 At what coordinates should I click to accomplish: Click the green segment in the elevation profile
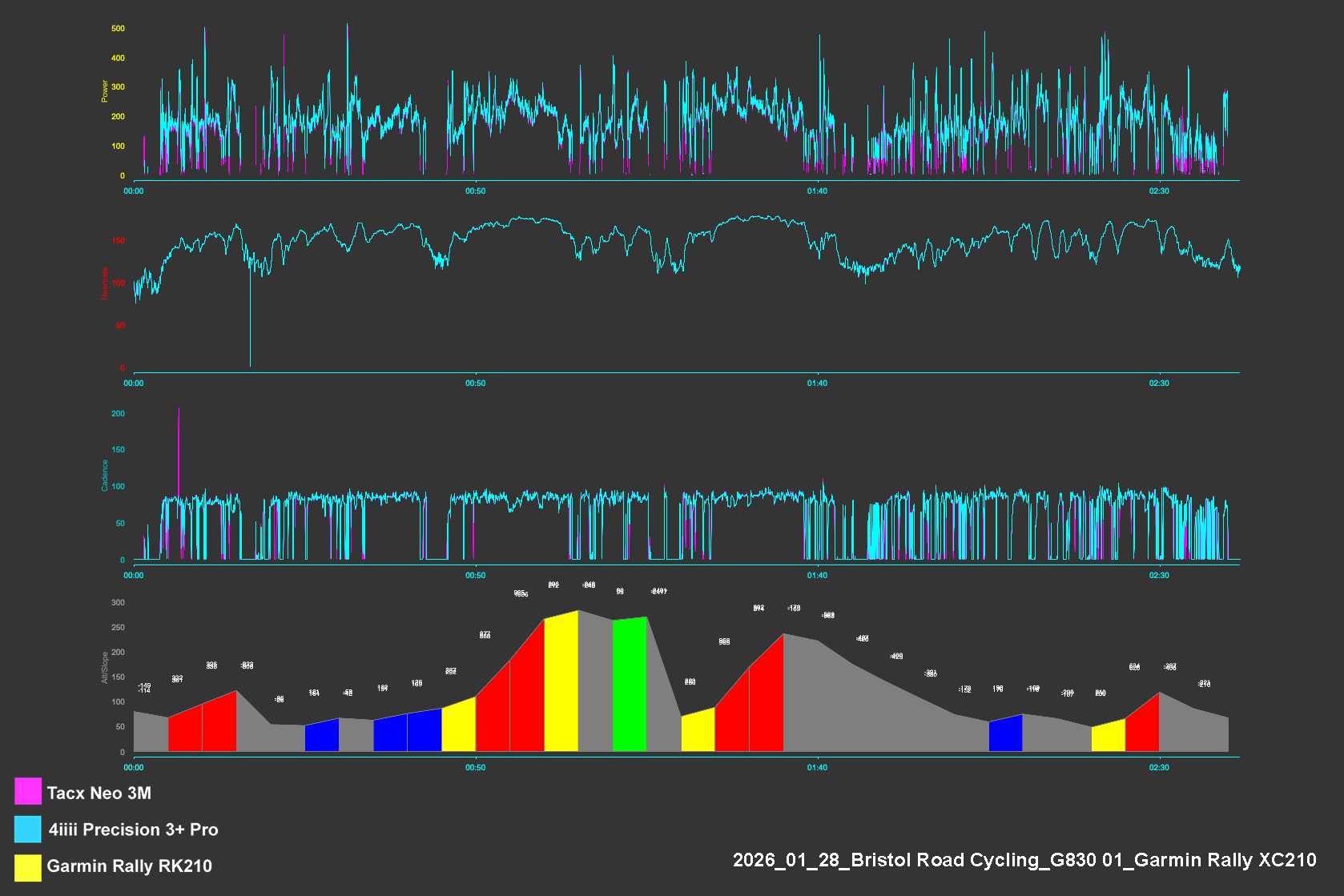coord(630,685)
